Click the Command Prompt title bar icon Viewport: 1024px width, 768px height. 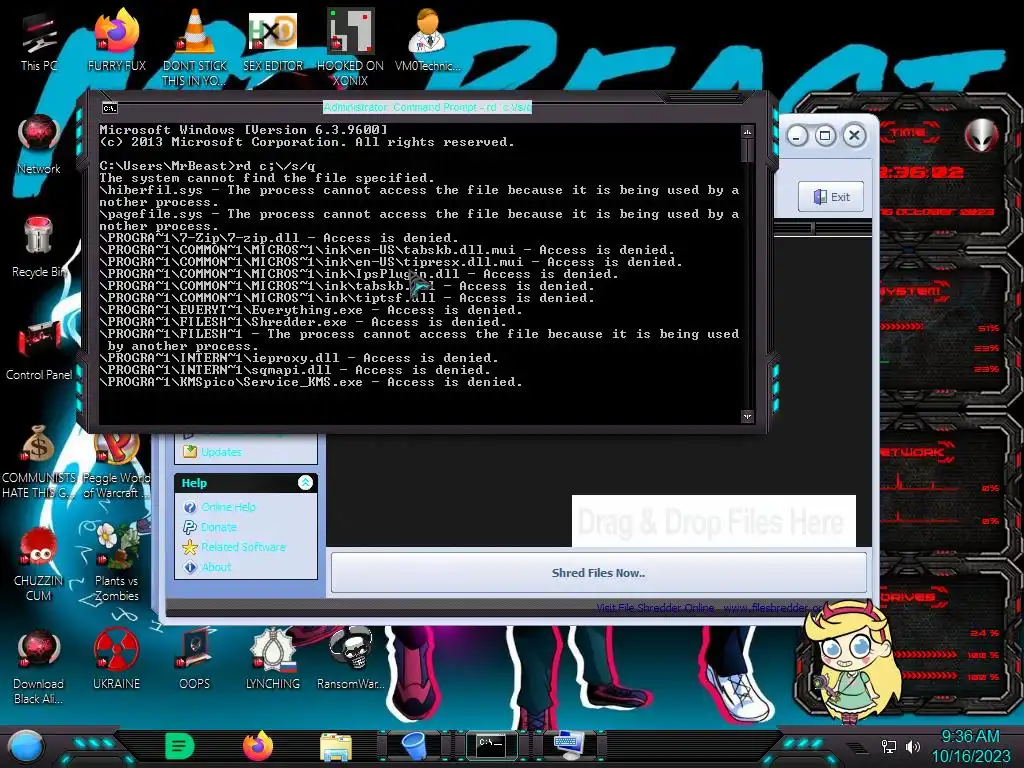[x=110, y=108]
